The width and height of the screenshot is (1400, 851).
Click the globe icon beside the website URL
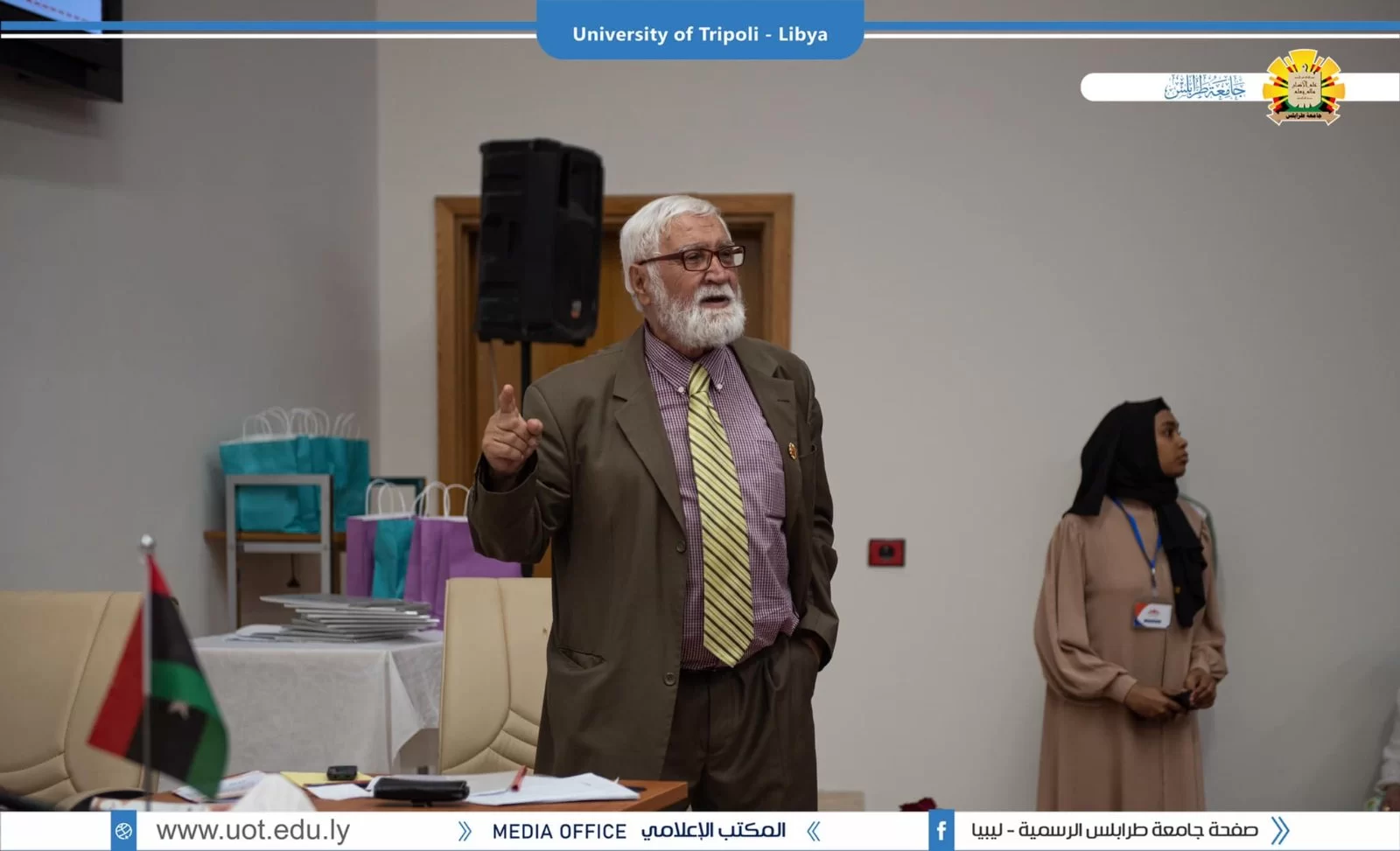123,831
